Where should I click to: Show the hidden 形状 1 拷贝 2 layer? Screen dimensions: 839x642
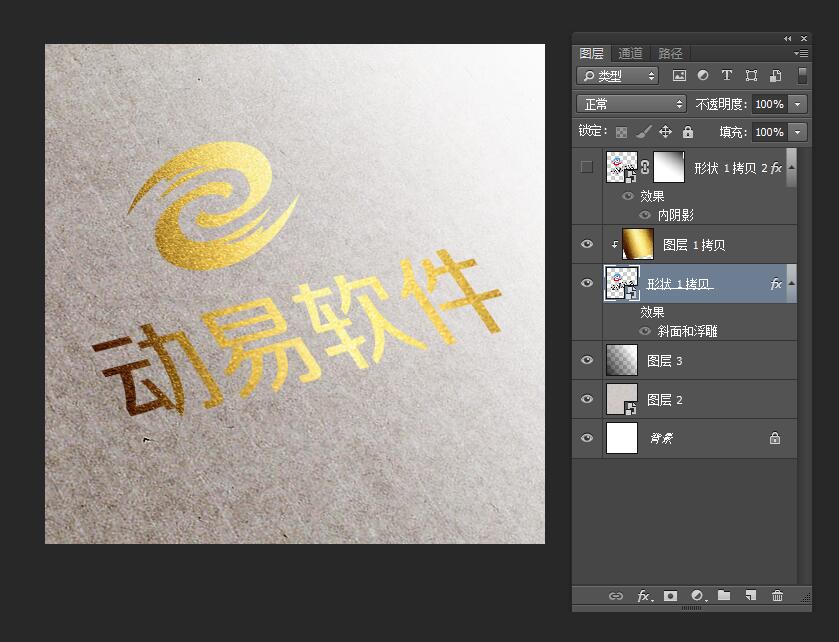click(x=587, y=167)
